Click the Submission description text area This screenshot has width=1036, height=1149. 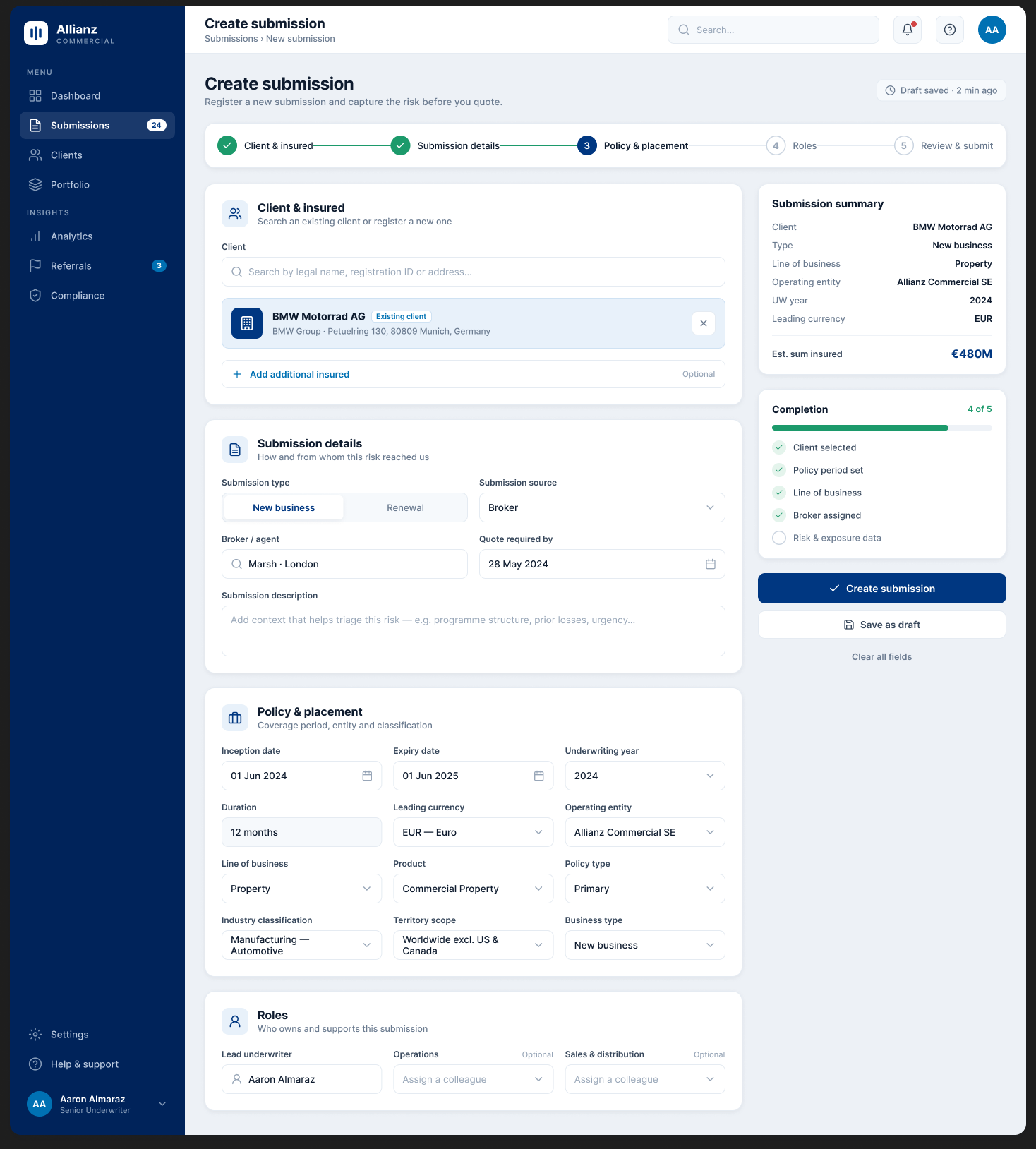pos(474,631)
